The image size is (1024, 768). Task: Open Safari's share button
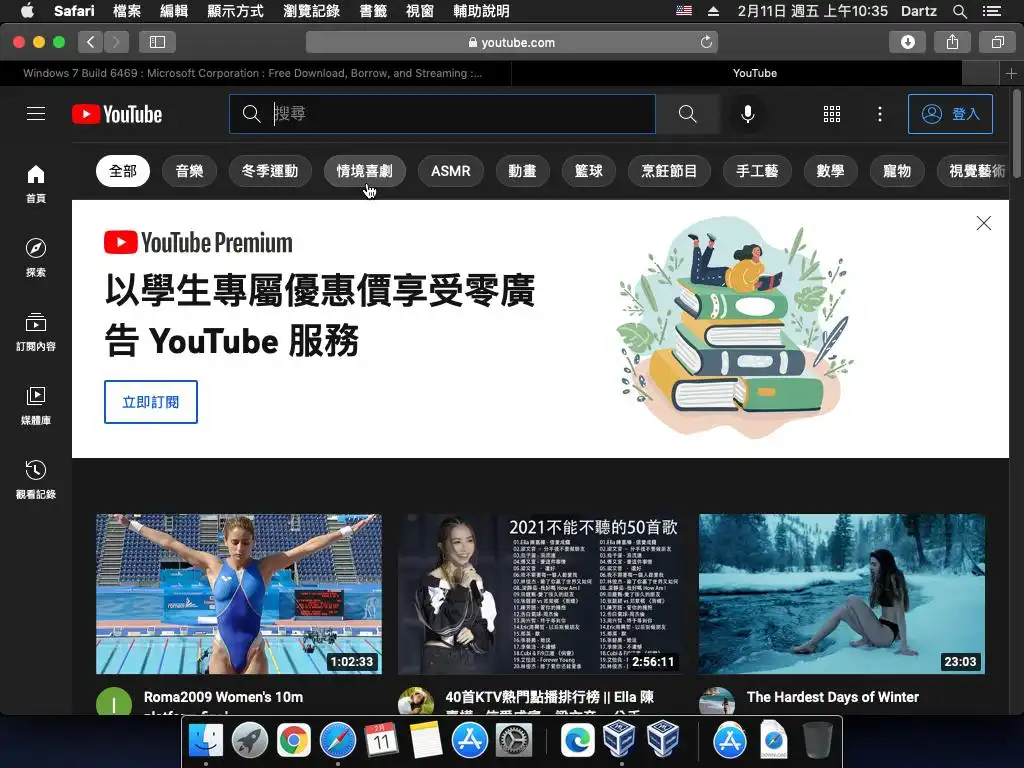952,42
